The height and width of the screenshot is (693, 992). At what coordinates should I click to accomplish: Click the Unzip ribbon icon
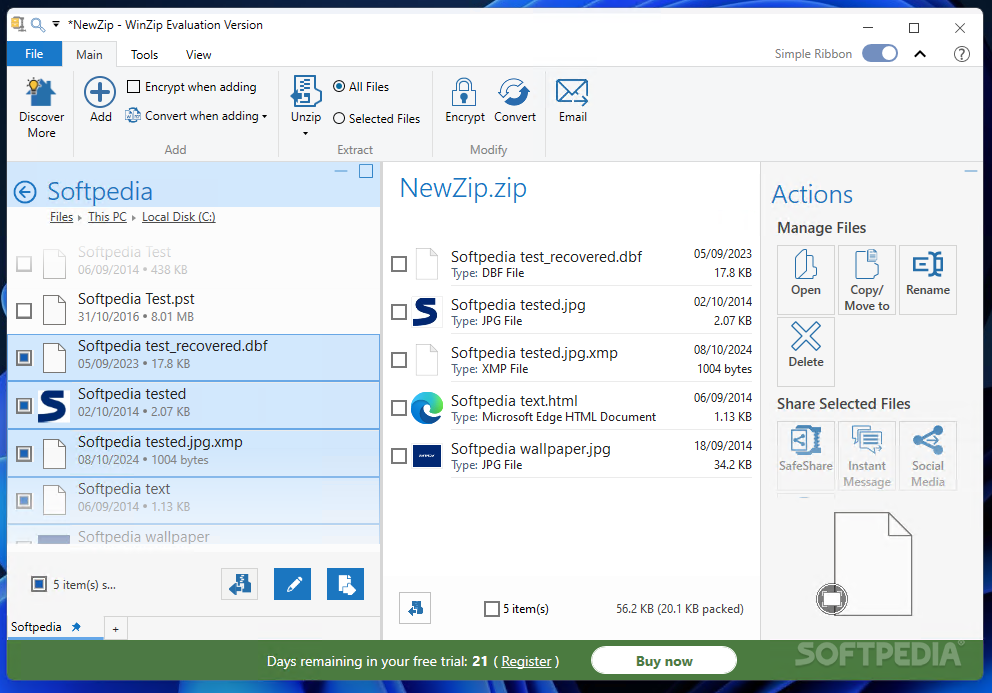coord(306,91)
